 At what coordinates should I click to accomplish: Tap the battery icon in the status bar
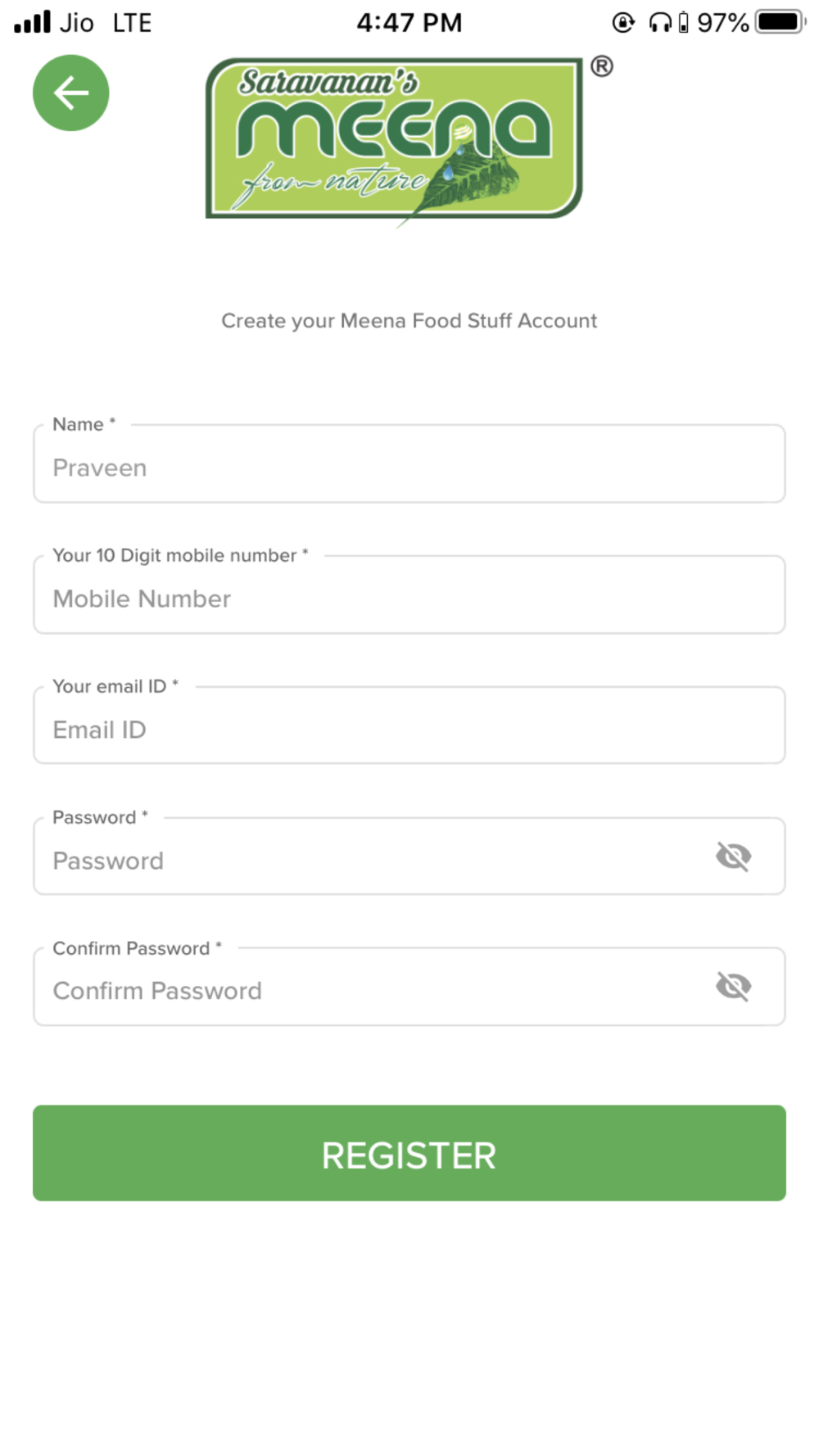click(781, 22)
